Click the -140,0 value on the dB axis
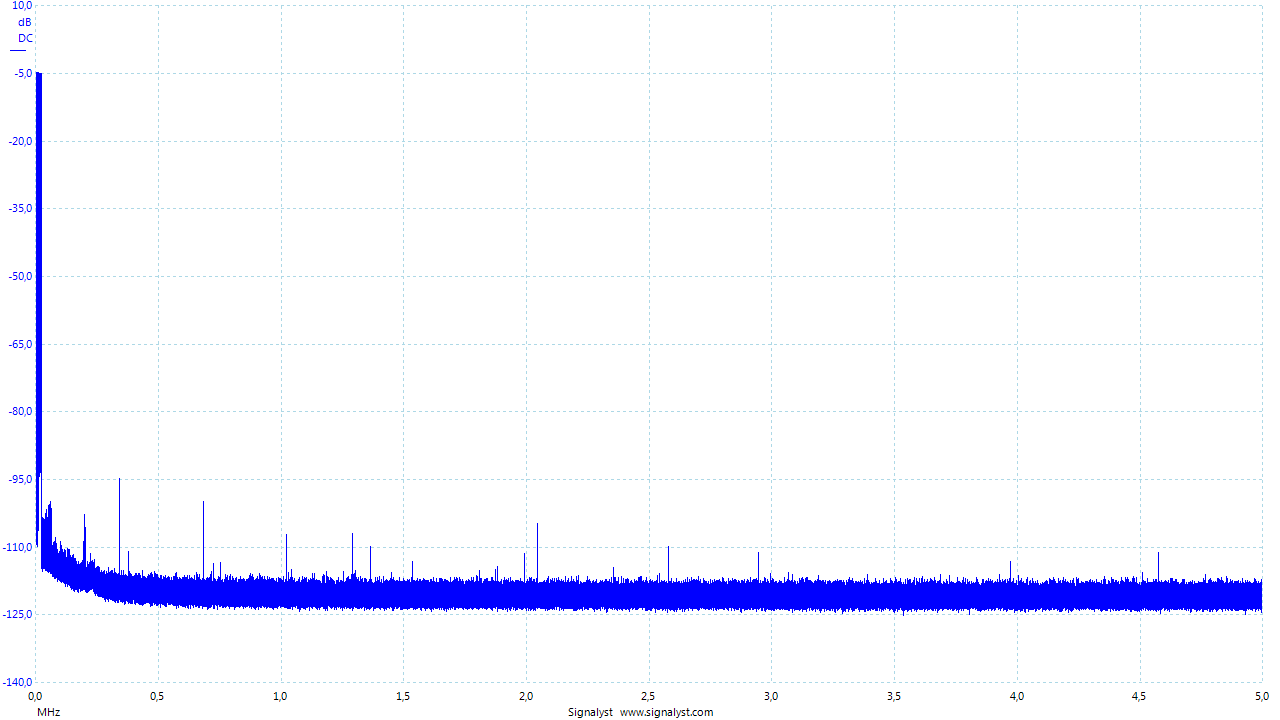This screenshot has width=1280, height=720. point(18,682)
